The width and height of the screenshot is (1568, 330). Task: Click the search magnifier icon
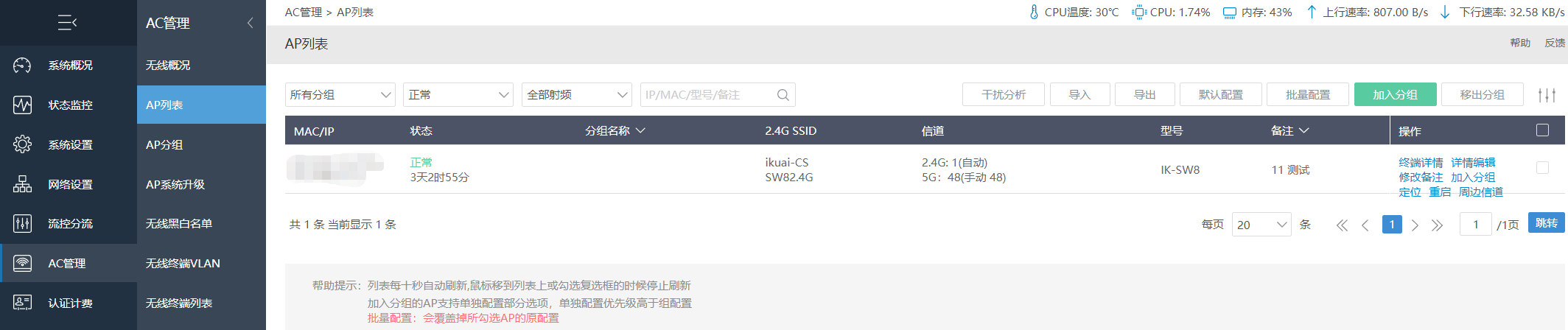coord(783,95)
